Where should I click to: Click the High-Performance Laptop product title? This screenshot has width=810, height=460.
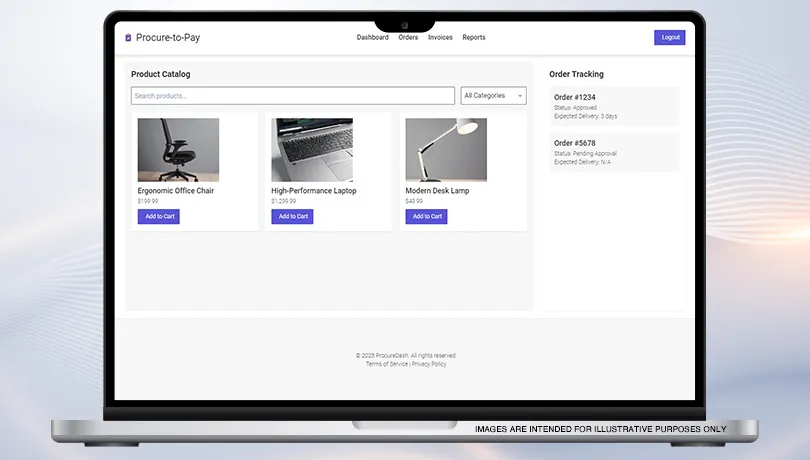[314, 191]
